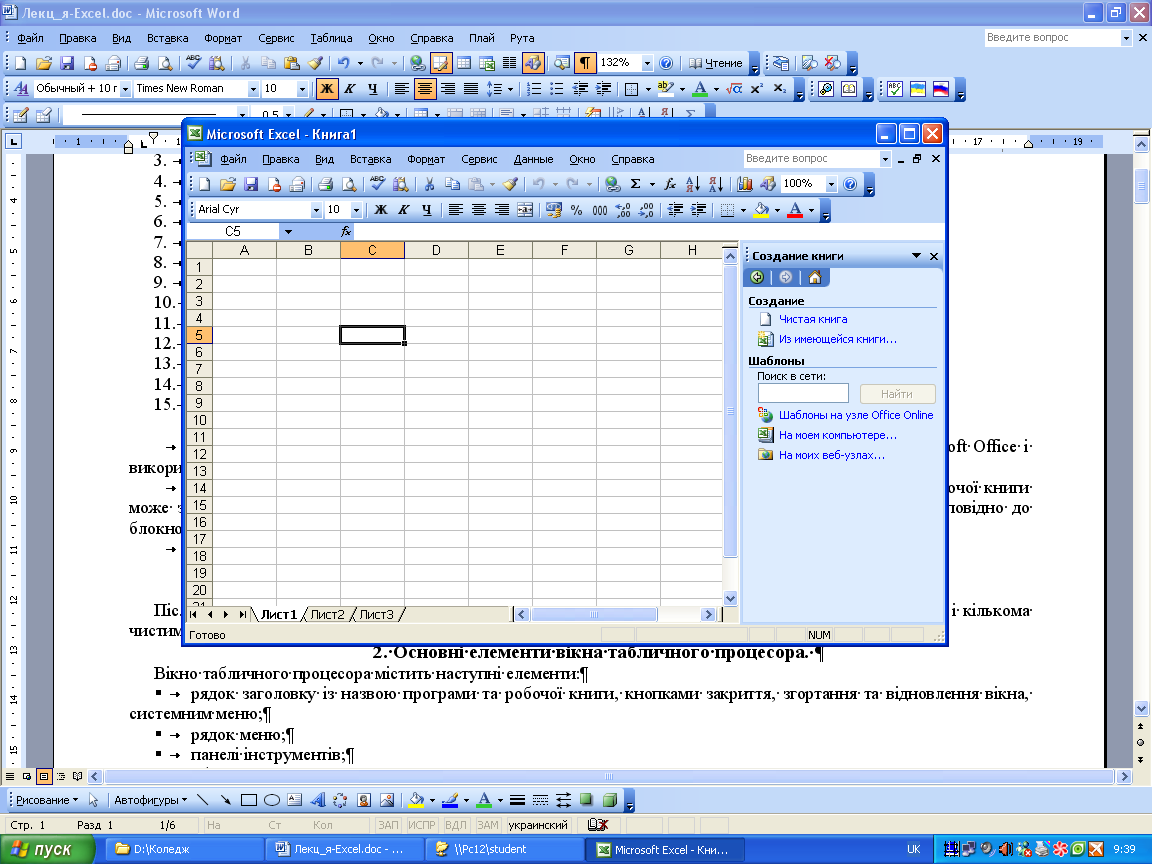
Task: Click Word bulleted list icon
Action: (557, 89)
